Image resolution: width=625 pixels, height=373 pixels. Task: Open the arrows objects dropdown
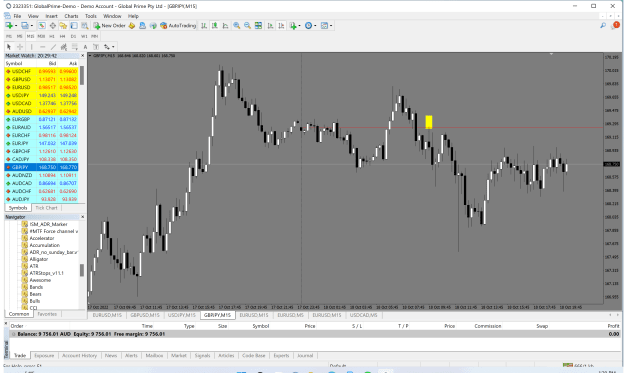click(x=108, y=47)
